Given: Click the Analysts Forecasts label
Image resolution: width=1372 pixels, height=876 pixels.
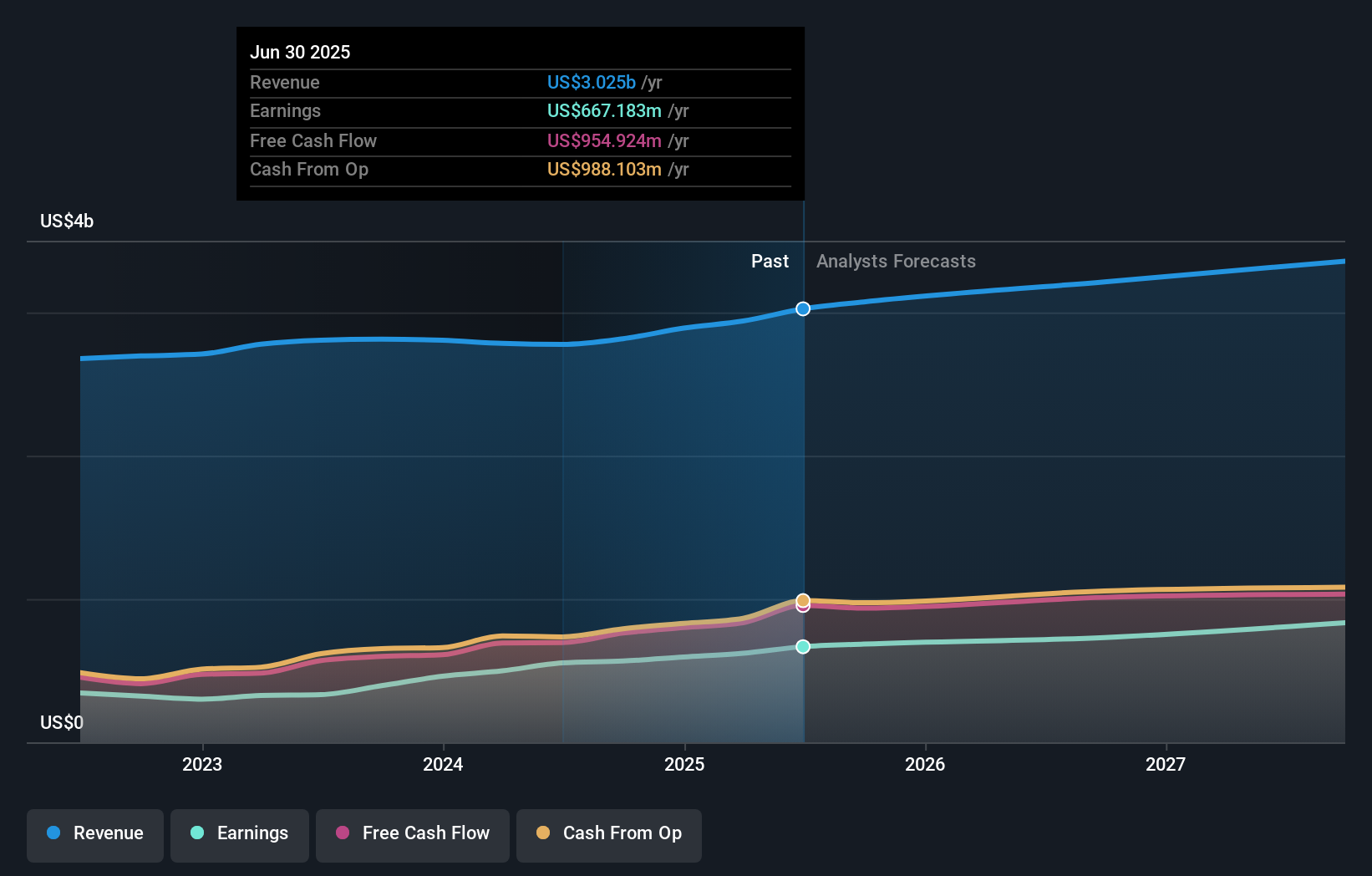Looking at the screenshot, I should pos(896,262).
